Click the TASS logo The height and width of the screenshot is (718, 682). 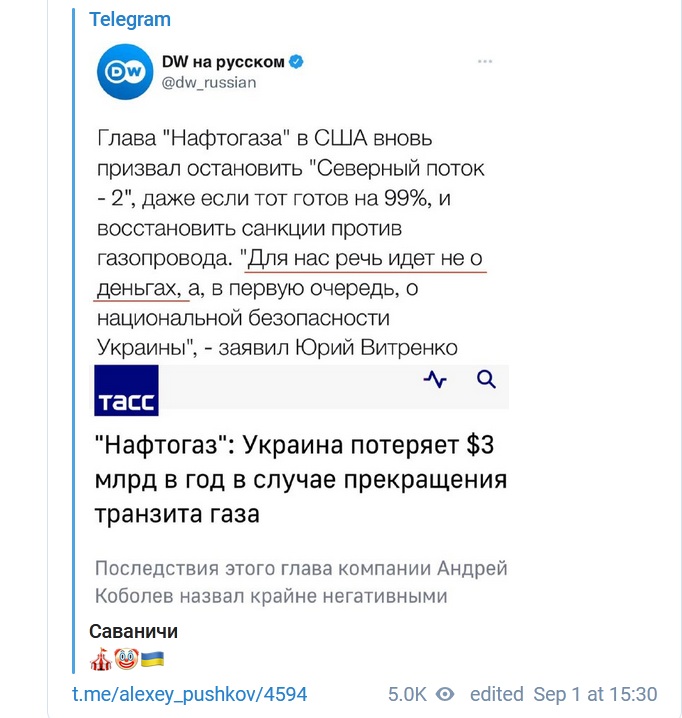(126, 391)
